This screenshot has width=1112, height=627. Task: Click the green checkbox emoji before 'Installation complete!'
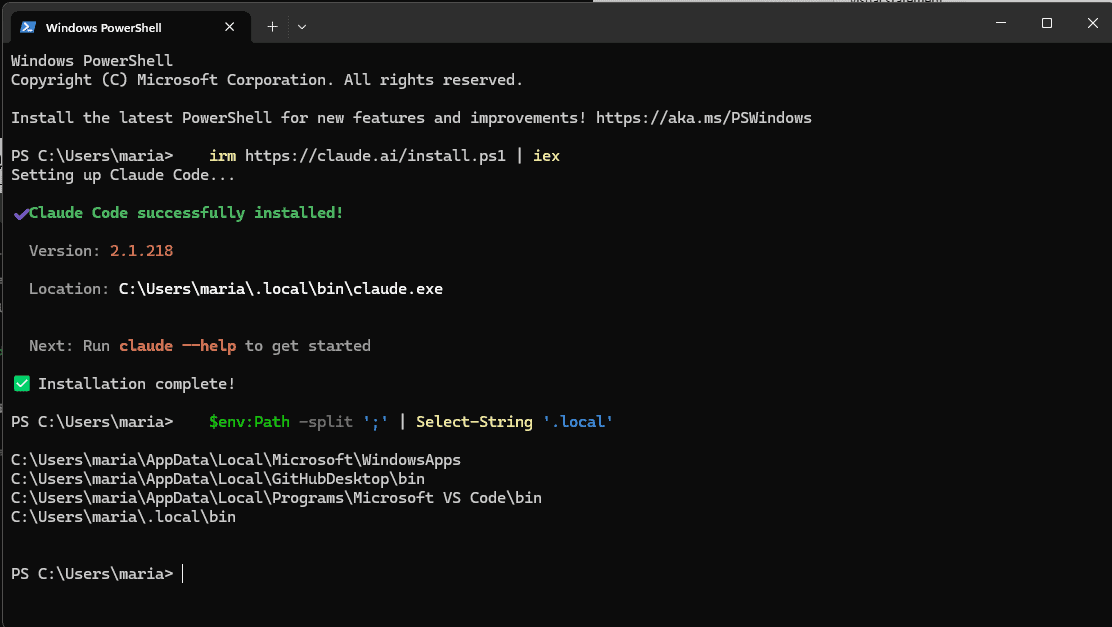pos(22,384)
